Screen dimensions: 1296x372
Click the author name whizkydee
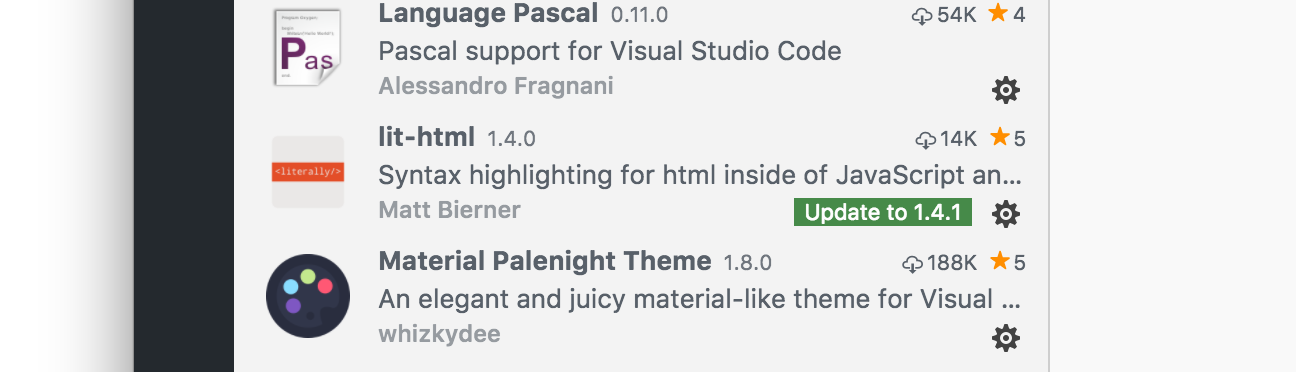(x=439, y=334)
